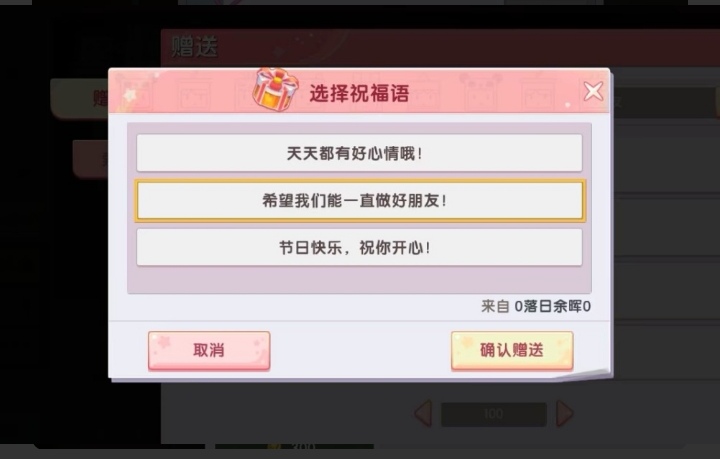Close the 选择祝福语 dialog with the X
The height and width of the screenshot is (459, 720).
(x=593, y=91)
